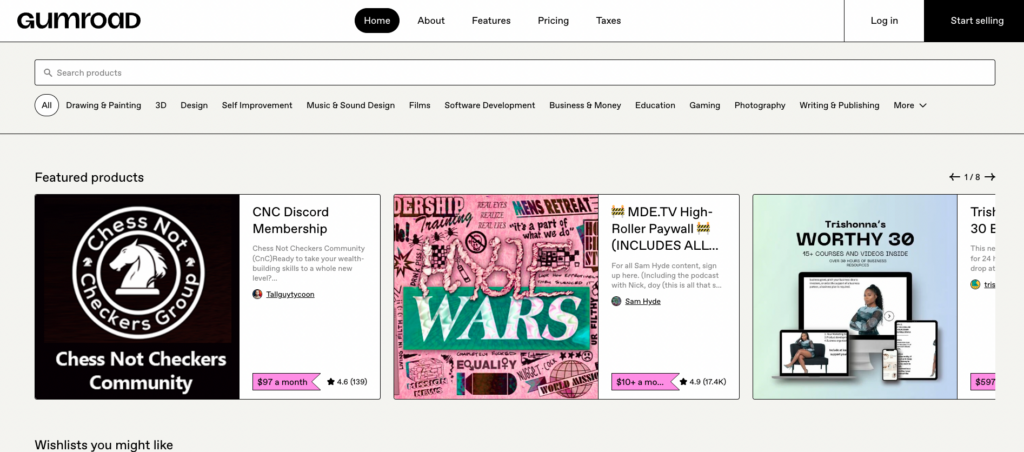This screenshot has width=1024, height=452.
Task: Filter by Education category
Action: pyautogui.click(x=655, y=105)
